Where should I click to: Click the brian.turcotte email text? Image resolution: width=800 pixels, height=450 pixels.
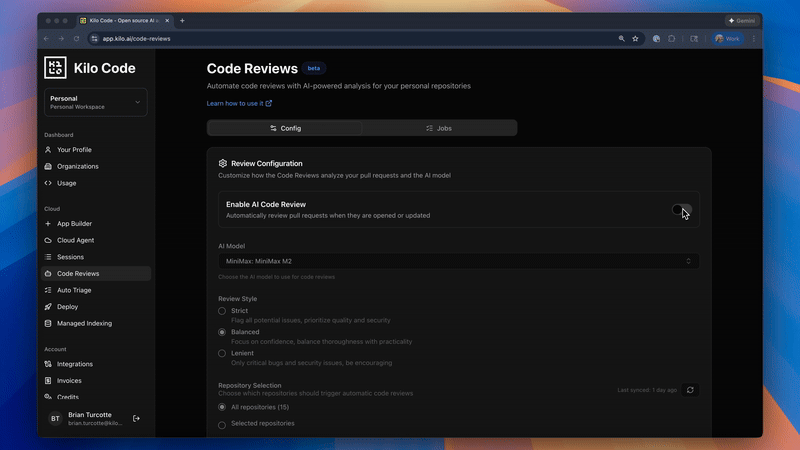coord(95,423)
